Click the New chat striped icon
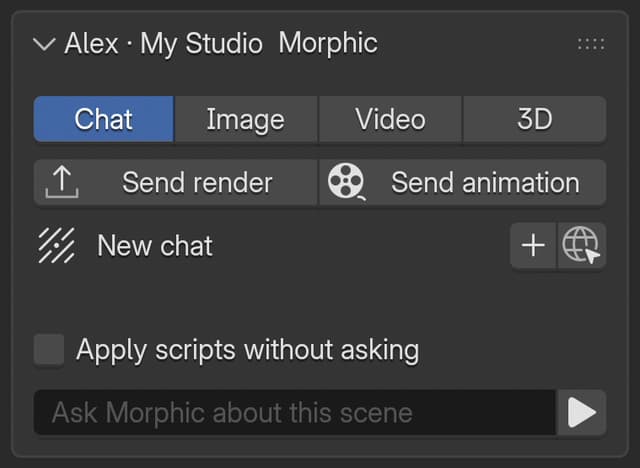Screen dimensions: 640x468 (x=57, y=246)
